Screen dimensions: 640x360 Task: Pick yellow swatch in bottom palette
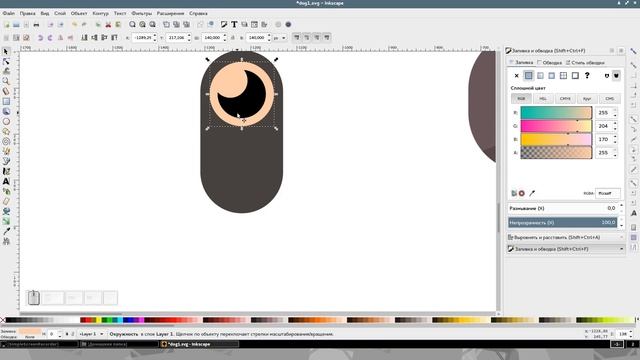click(99, 320)
